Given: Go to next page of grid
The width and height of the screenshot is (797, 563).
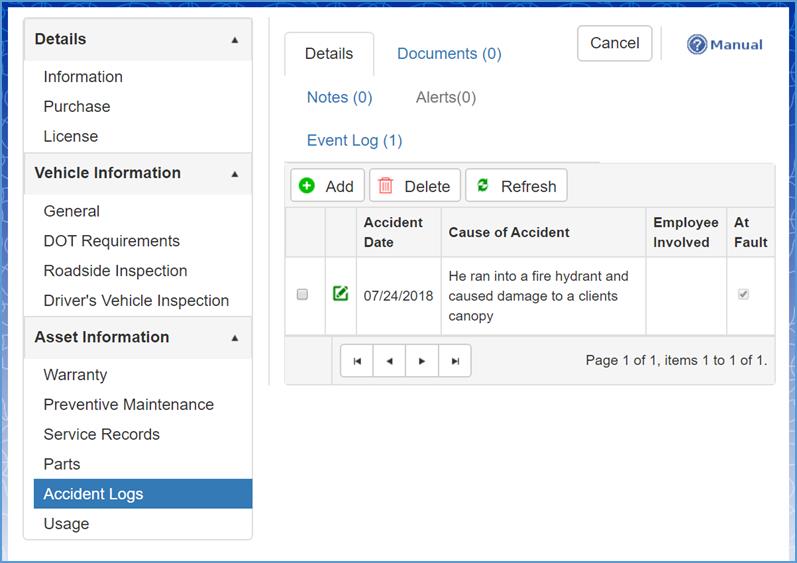Looking at the screenshot, I should tap(422, 361).
